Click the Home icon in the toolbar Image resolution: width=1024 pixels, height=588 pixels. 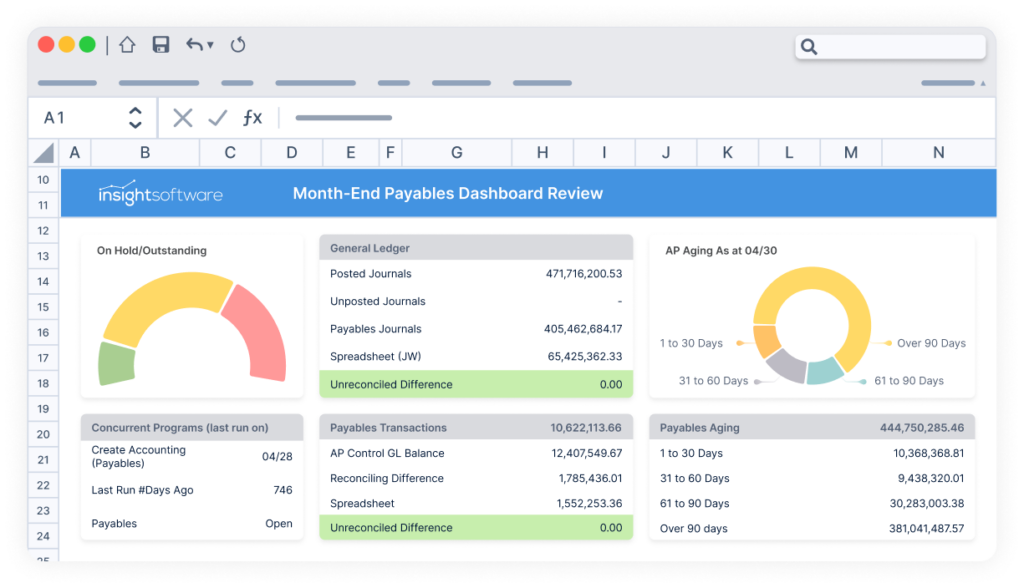coord(127,44)
